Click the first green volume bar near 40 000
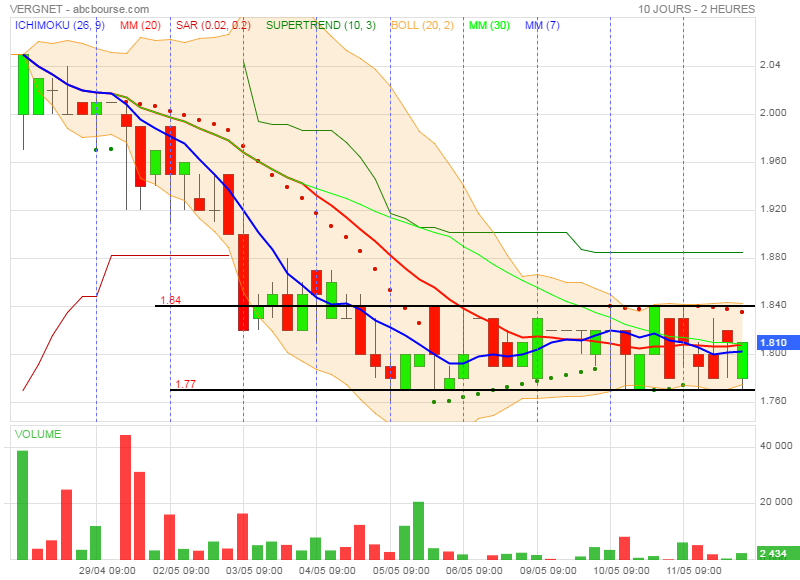 pyautogui.click(x=22, y=505)
